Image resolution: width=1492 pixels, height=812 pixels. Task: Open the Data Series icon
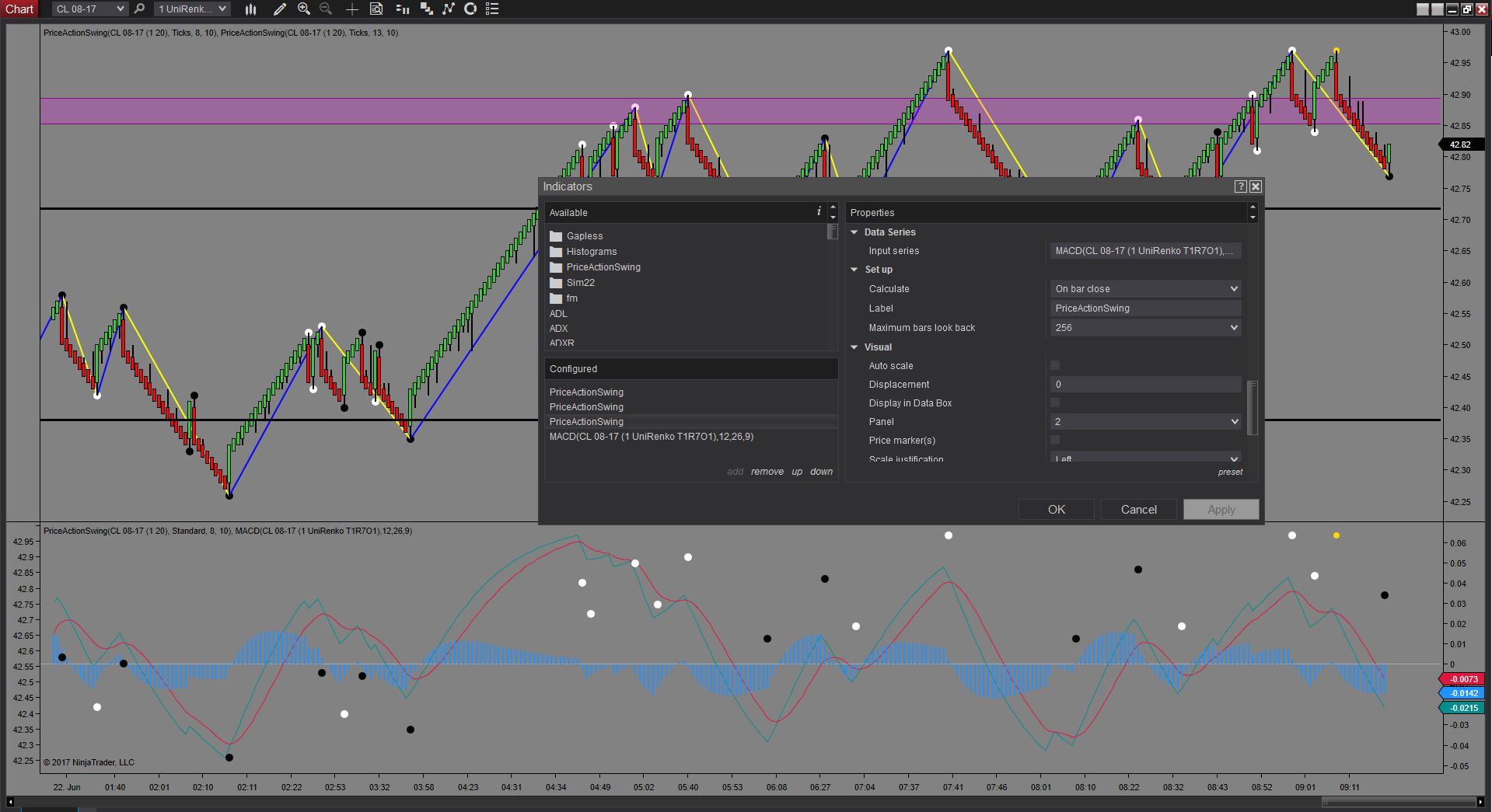coord(426,9)
